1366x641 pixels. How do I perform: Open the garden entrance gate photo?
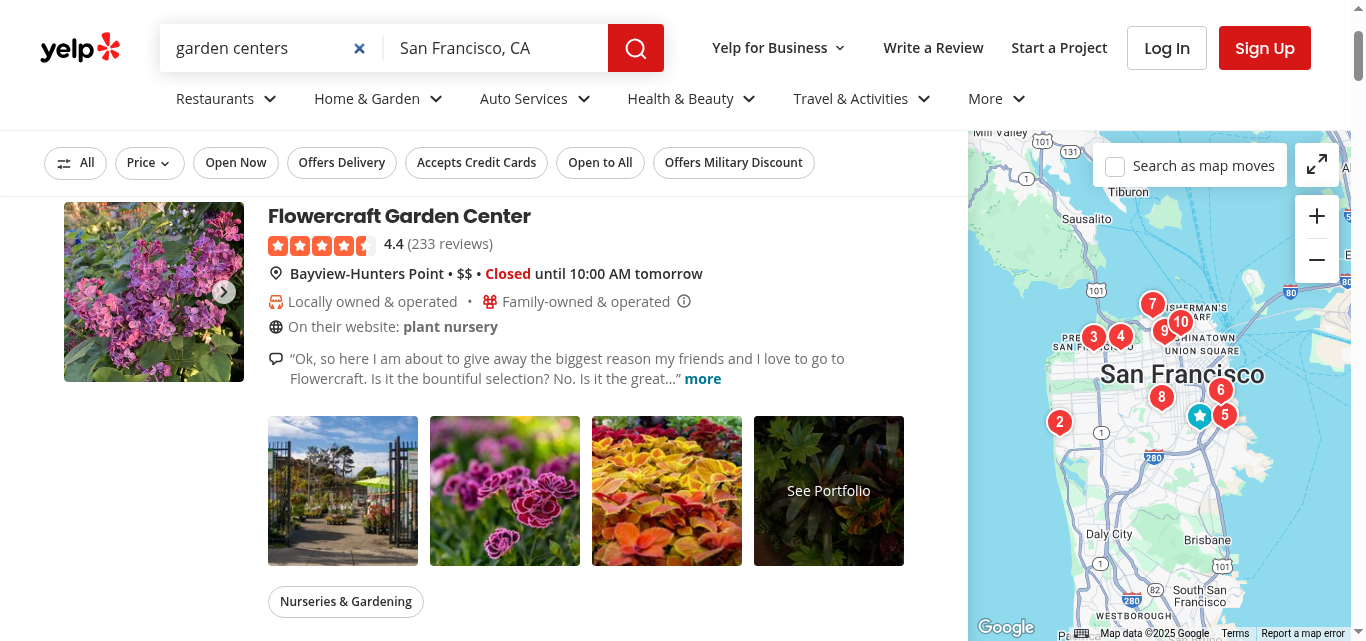[x=343, y=491]
